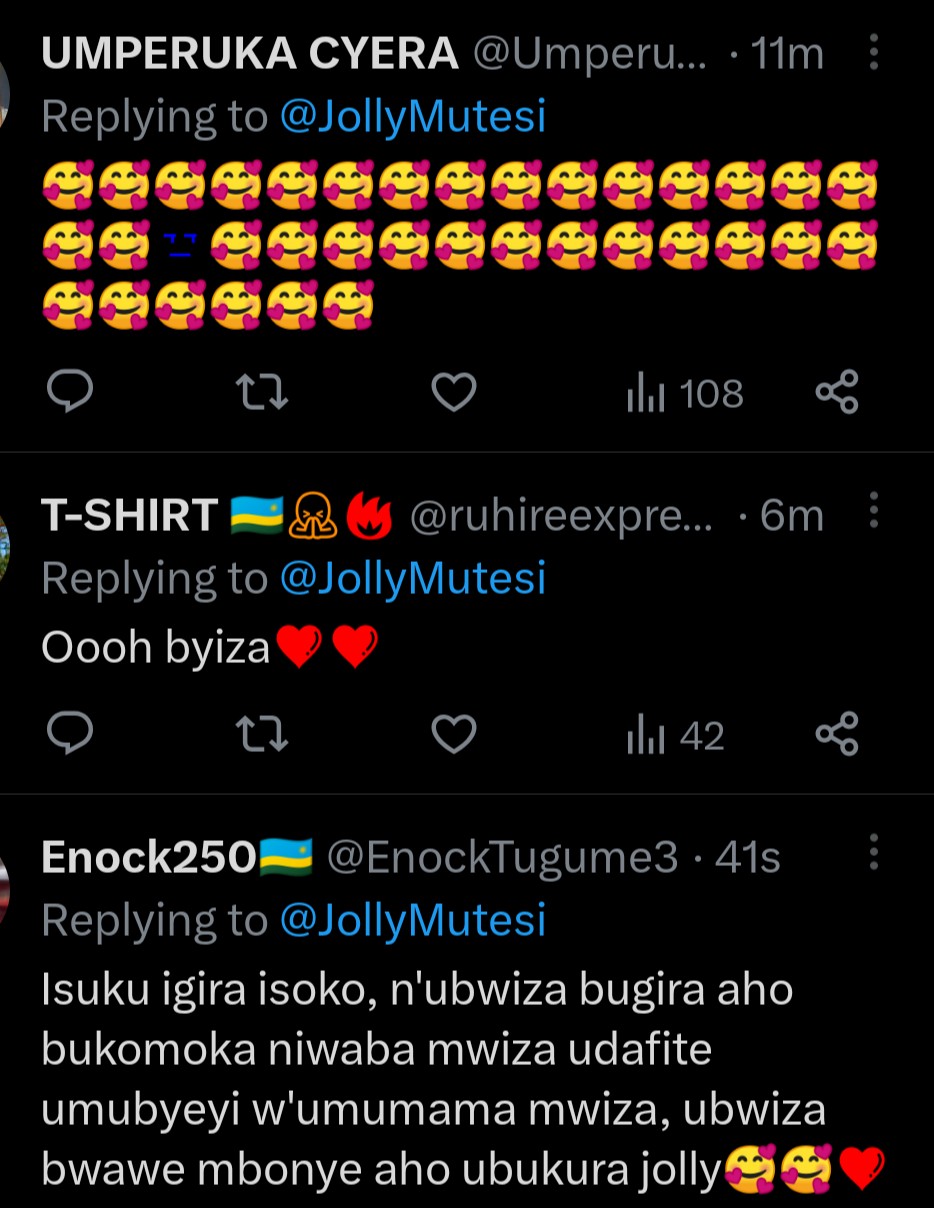The image size is (934, 1208).
Task: Retweet the 'Oooh byiza' tweet
Action: coord(267,736)
